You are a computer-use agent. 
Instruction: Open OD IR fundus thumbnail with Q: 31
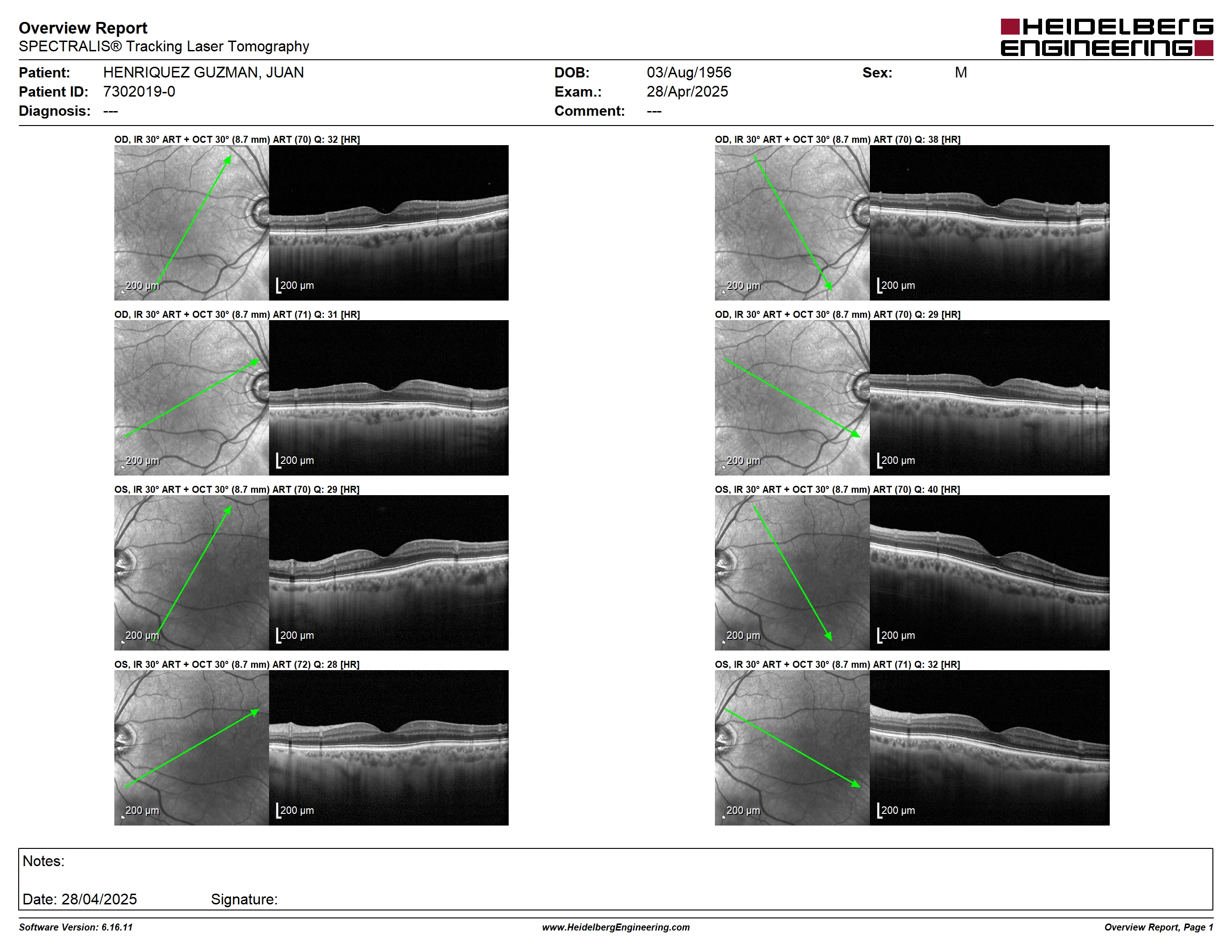point(191,398)
